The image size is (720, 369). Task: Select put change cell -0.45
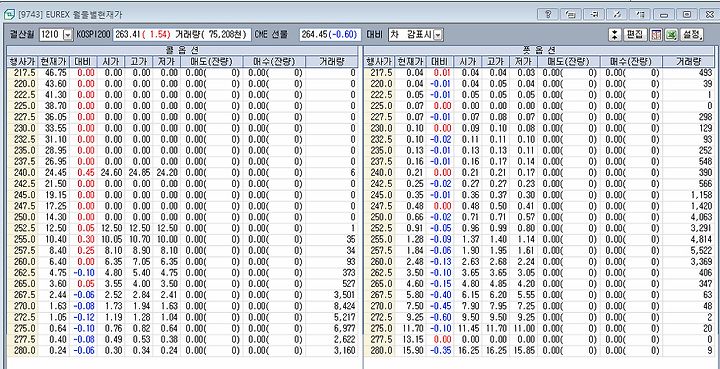click(x=441, y=306)
